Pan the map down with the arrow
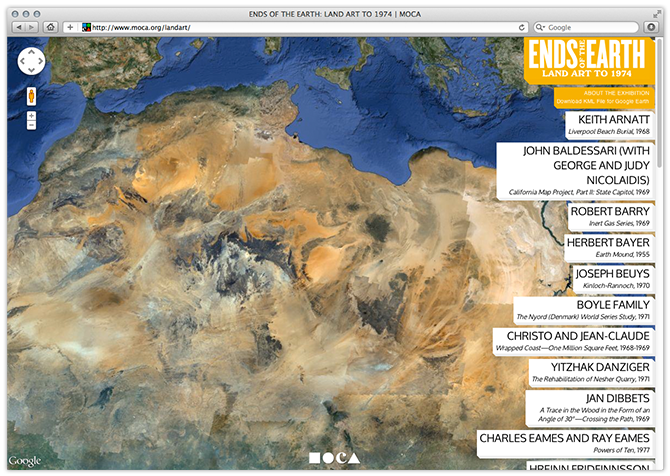 tap(31, 70)
